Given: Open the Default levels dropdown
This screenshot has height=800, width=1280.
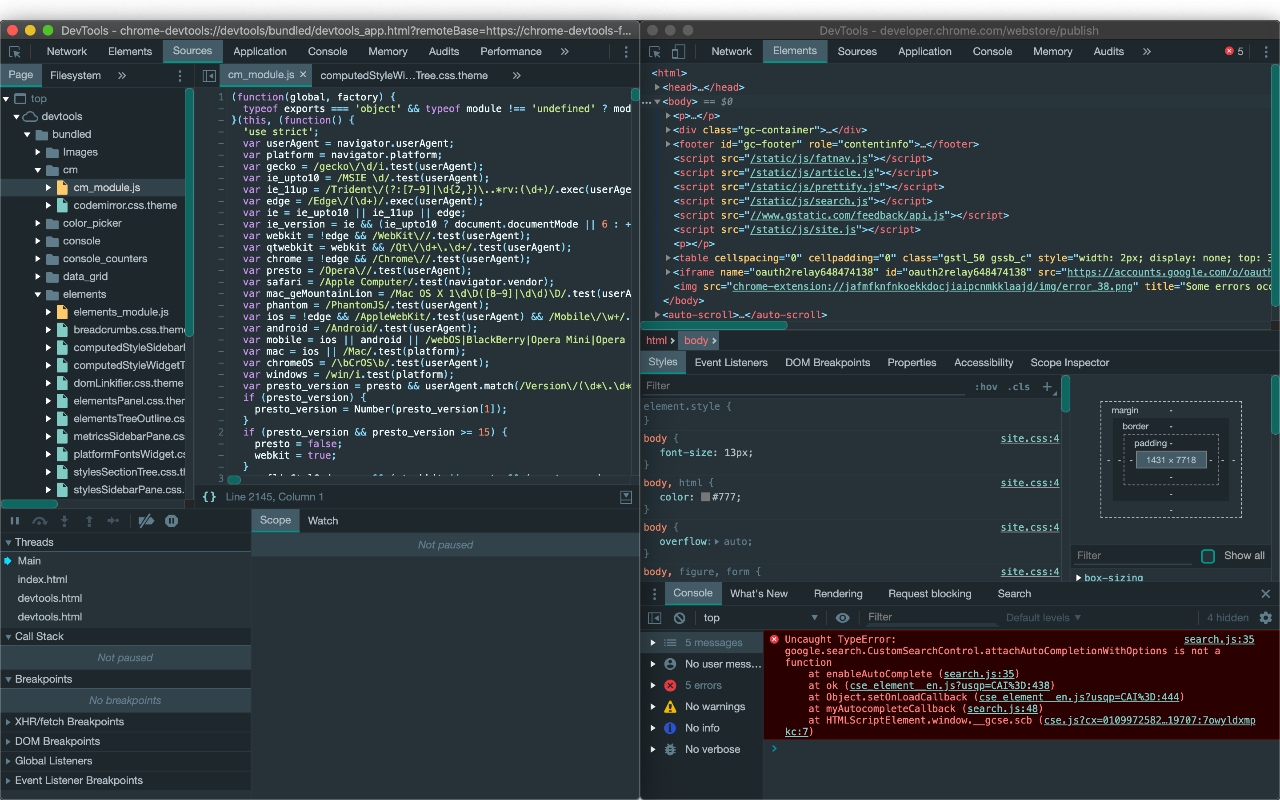Looking at the screenshot, I should [x=1043, y=617].
